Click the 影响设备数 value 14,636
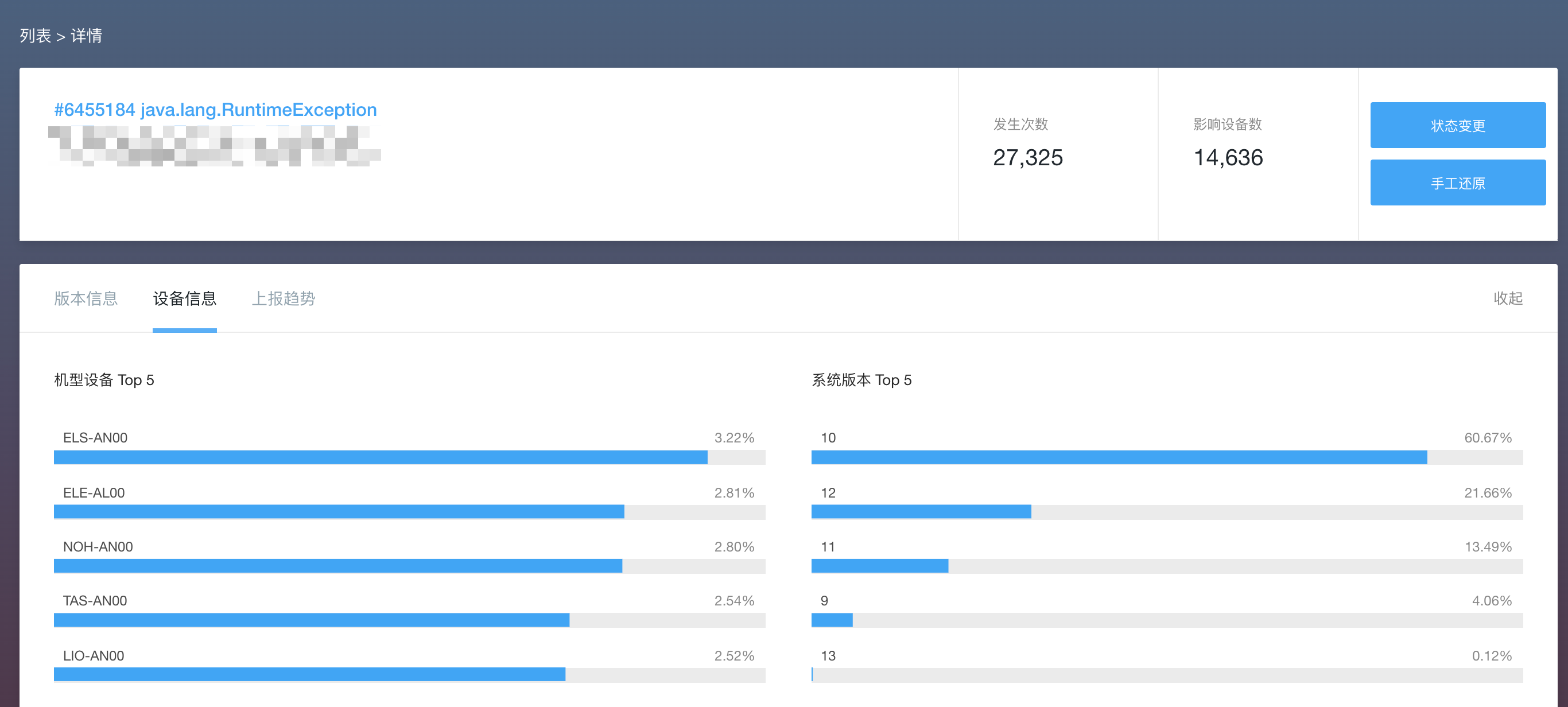 [x=1228, y=158]
